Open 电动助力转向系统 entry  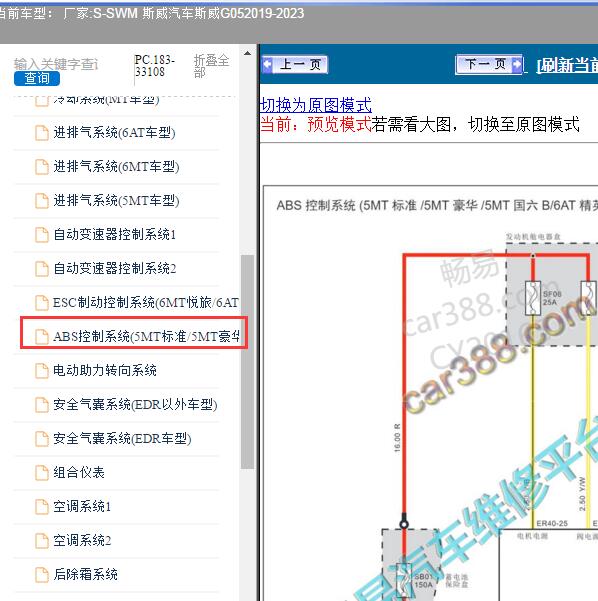pos(105,370)
